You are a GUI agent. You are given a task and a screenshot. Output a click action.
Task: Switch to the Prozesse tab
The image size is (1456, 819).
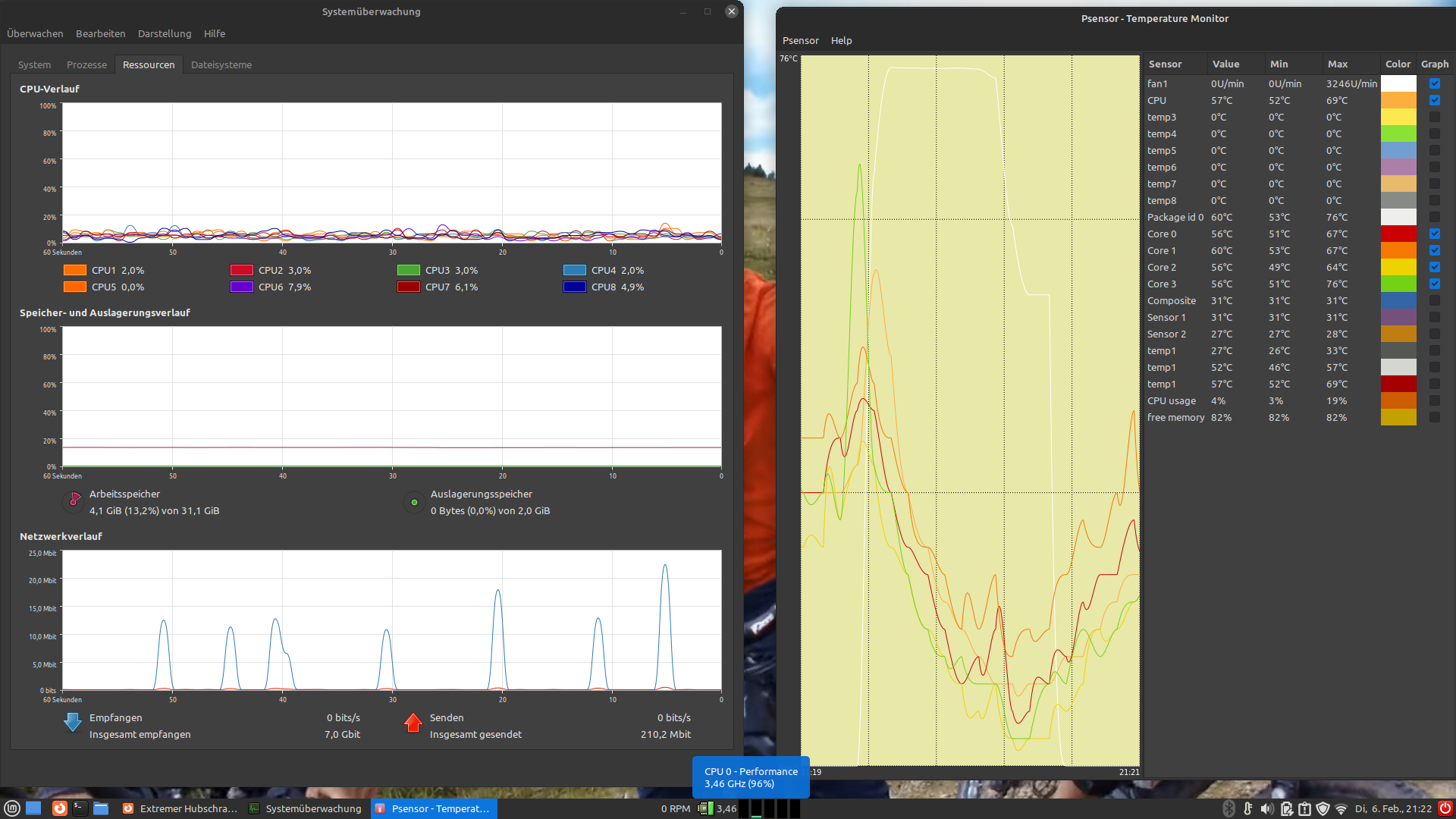pos(86,65)
